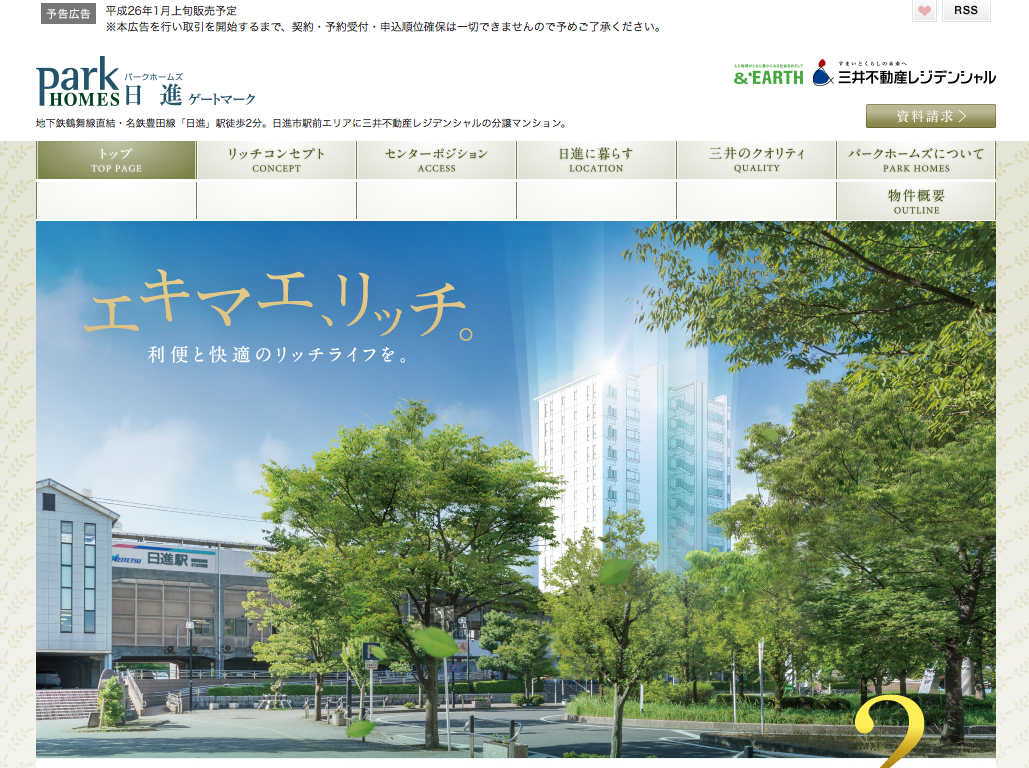This screenshot has height=768, width=1029.
Task: Go to トップ TOP PAGE tab
Action: pos(116,160)
